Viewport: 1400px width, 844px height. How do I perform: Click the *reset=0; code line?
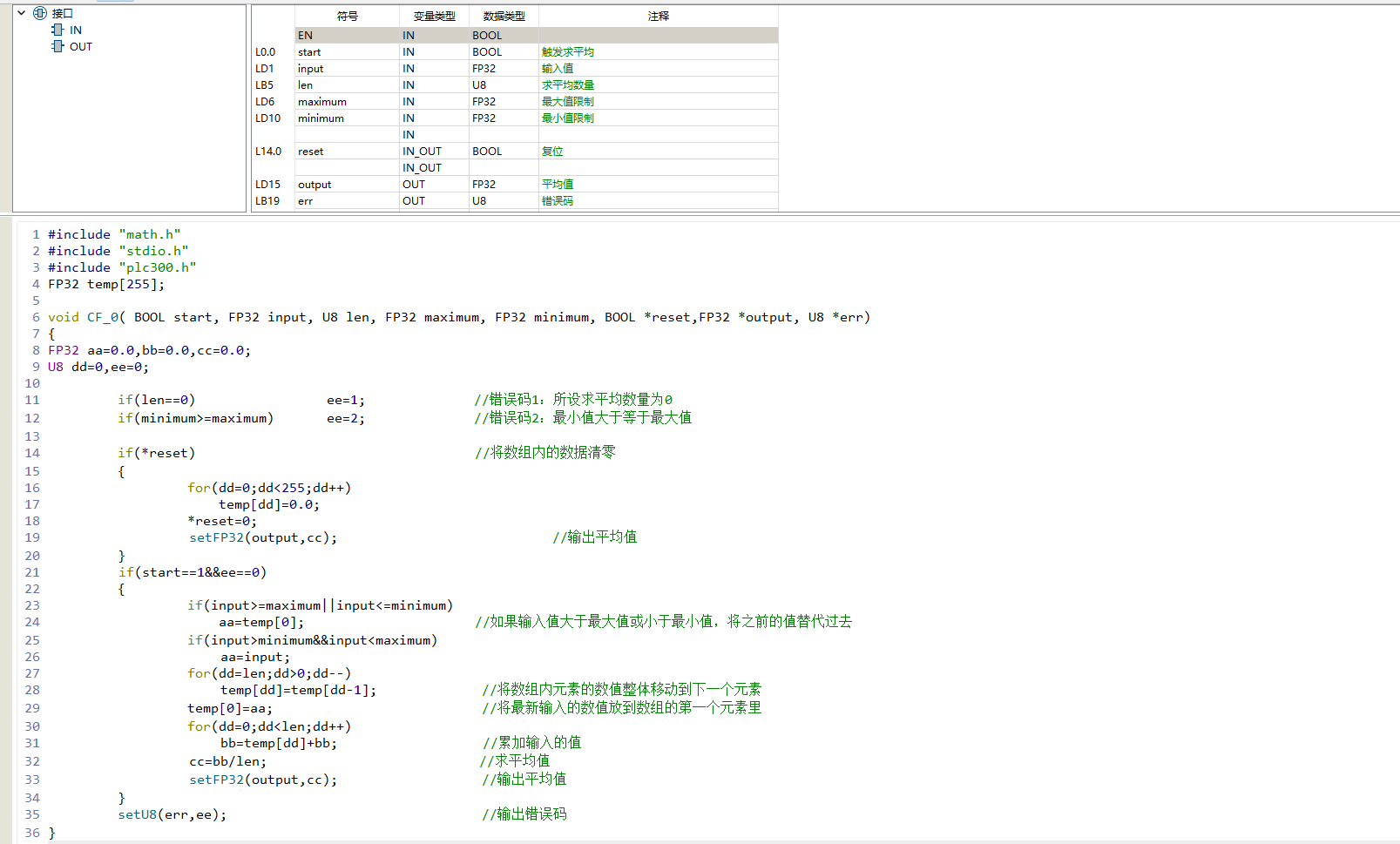222,521
